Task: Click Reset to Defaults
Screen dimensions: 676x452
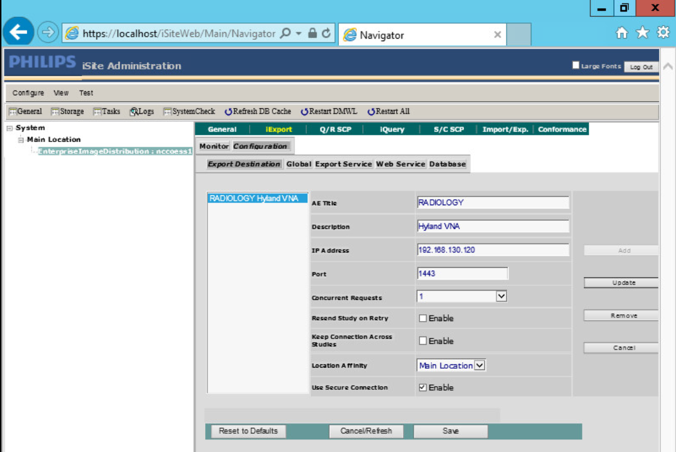Action: pyautogui.click(x=248, y=431)
